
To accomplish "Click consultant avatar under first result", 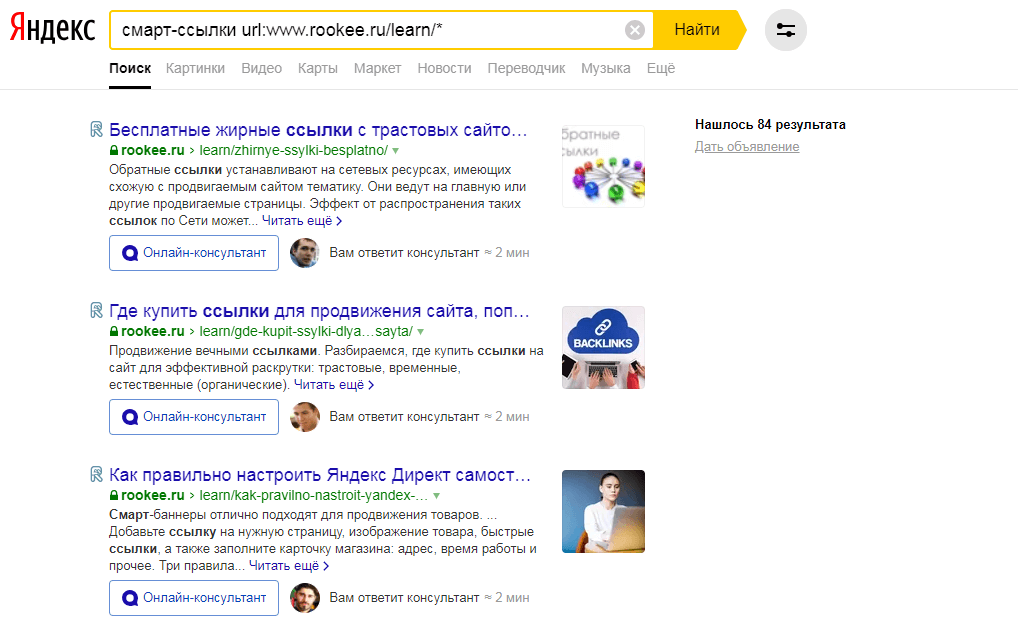I will [x=304, y=253].
